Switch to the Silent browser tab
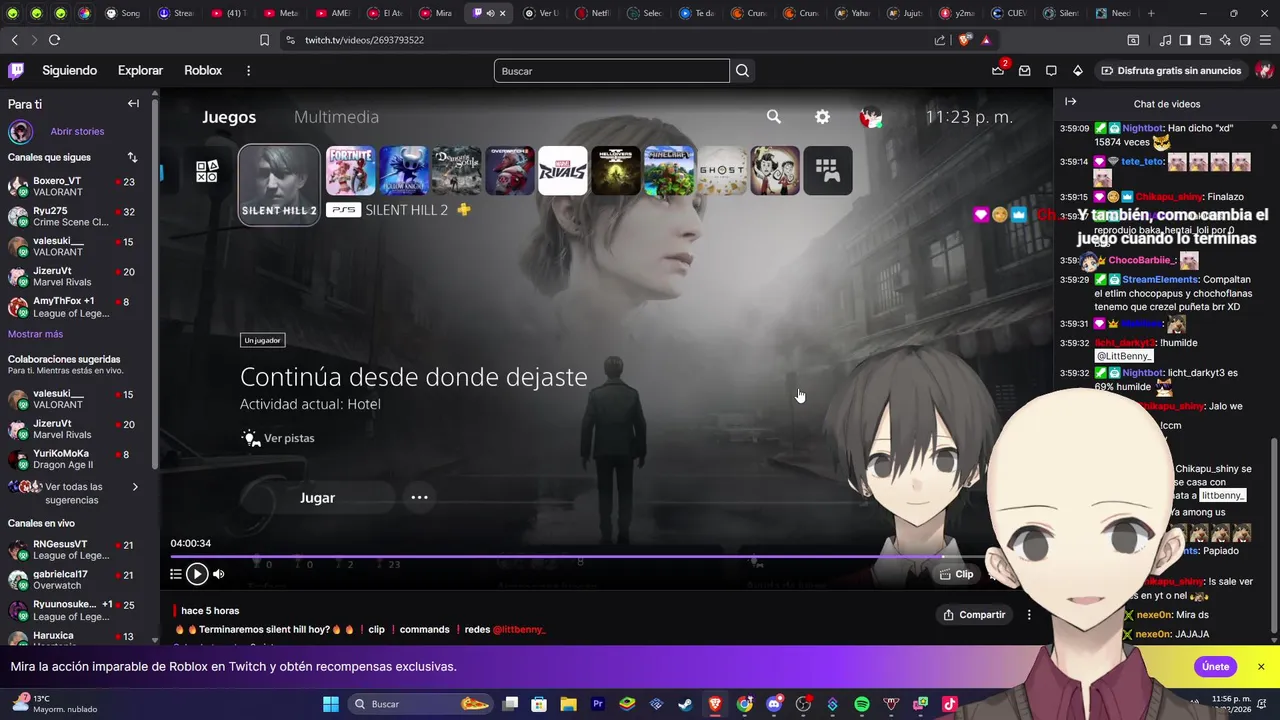This screenshot has width=1280, height=720. pyautogui.click(x=1062, y=13)
